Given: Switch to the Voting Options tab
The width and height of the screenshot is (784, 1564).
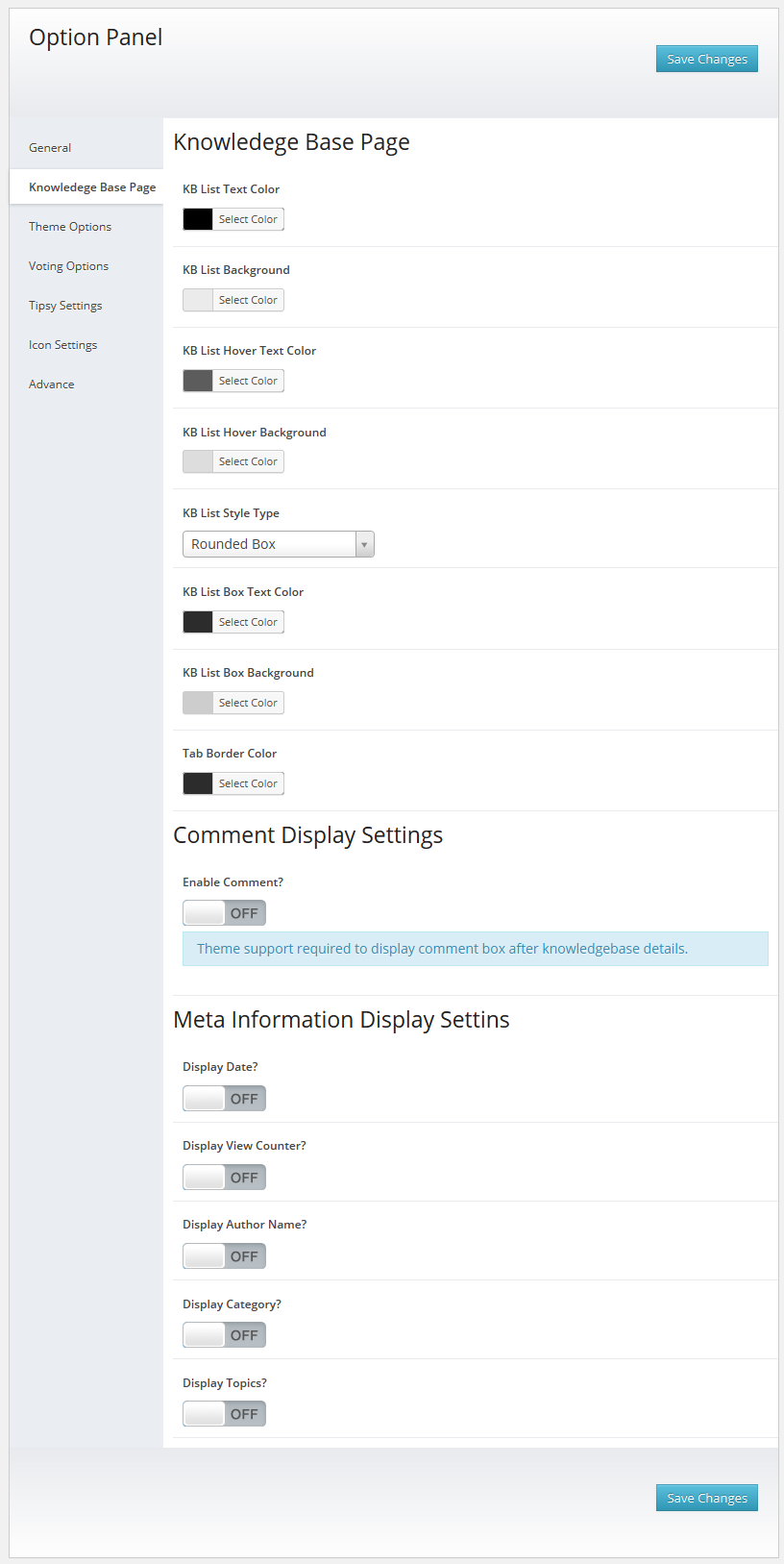Looking at the screenshot, I should click(x=68, y=266).
